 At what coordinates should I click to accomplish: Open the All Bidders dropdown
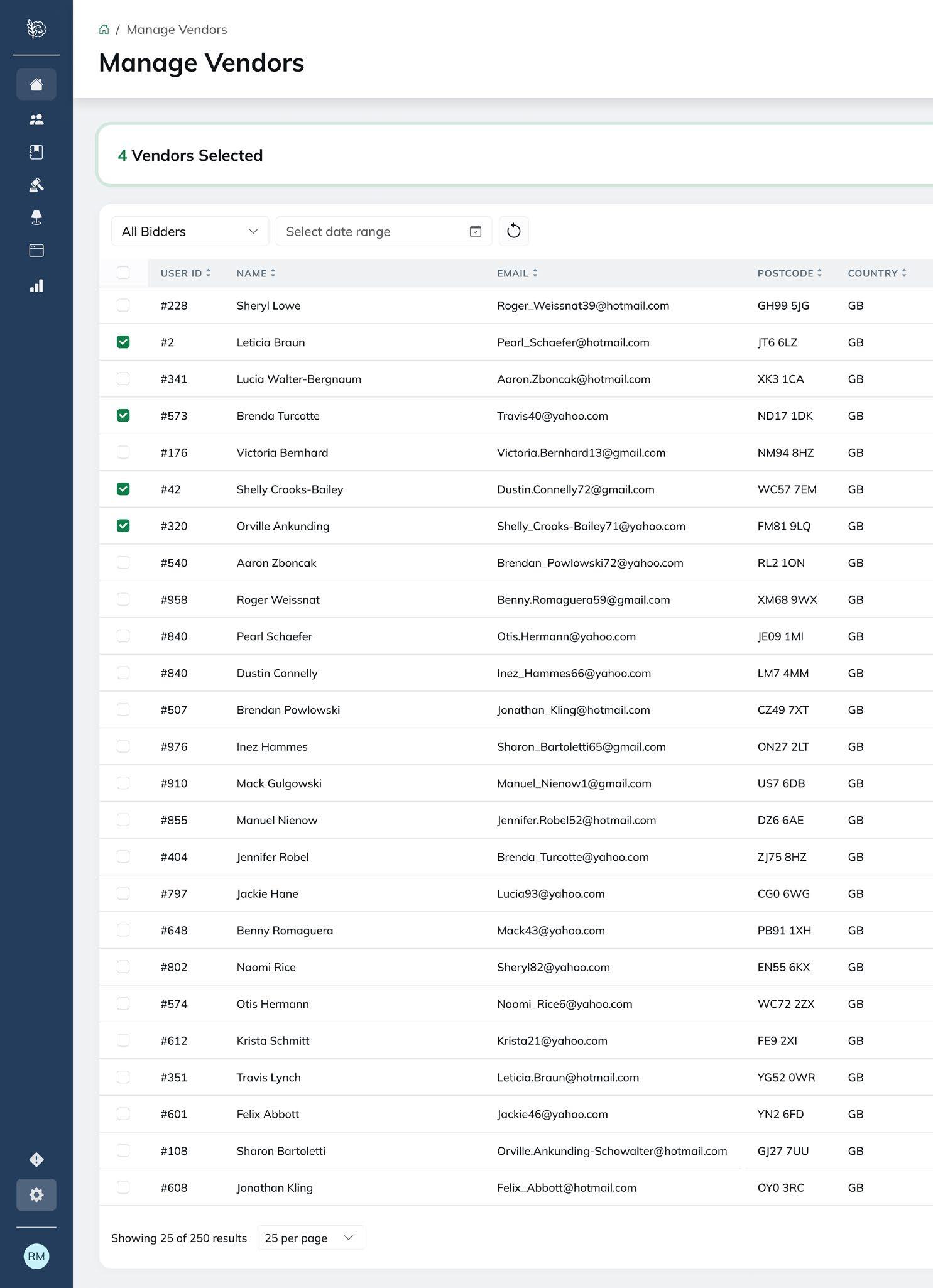coord(190,231)
